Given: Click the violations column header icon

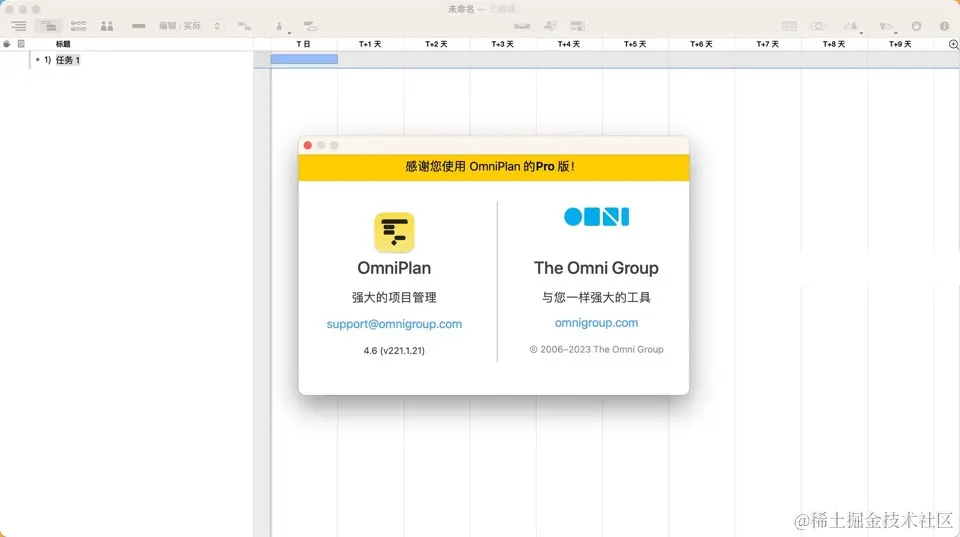Looking at the screenshot, I should [x=7, y=44].
